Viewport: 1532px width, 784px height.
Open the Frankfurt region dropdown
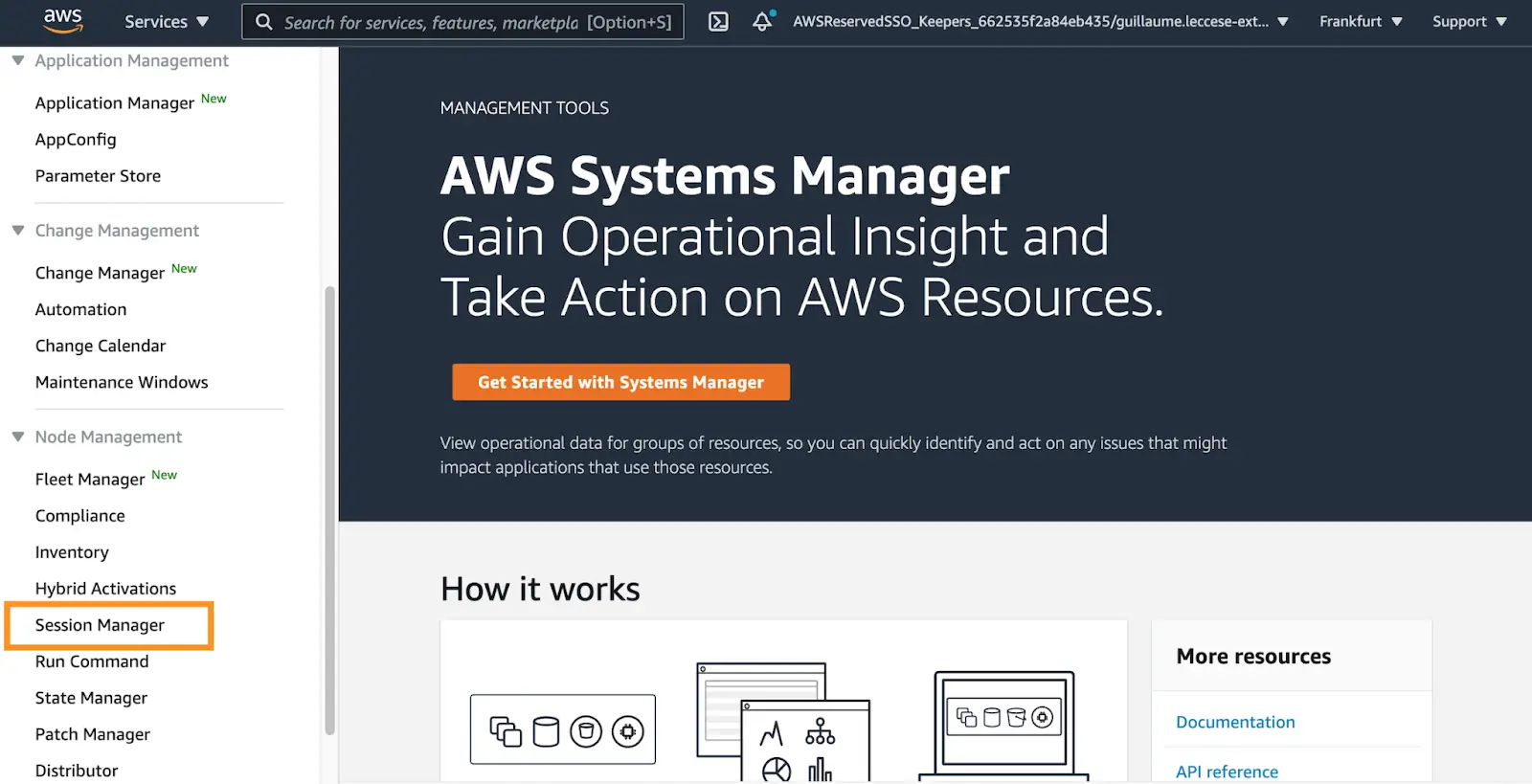click(x=1361, y=21)
